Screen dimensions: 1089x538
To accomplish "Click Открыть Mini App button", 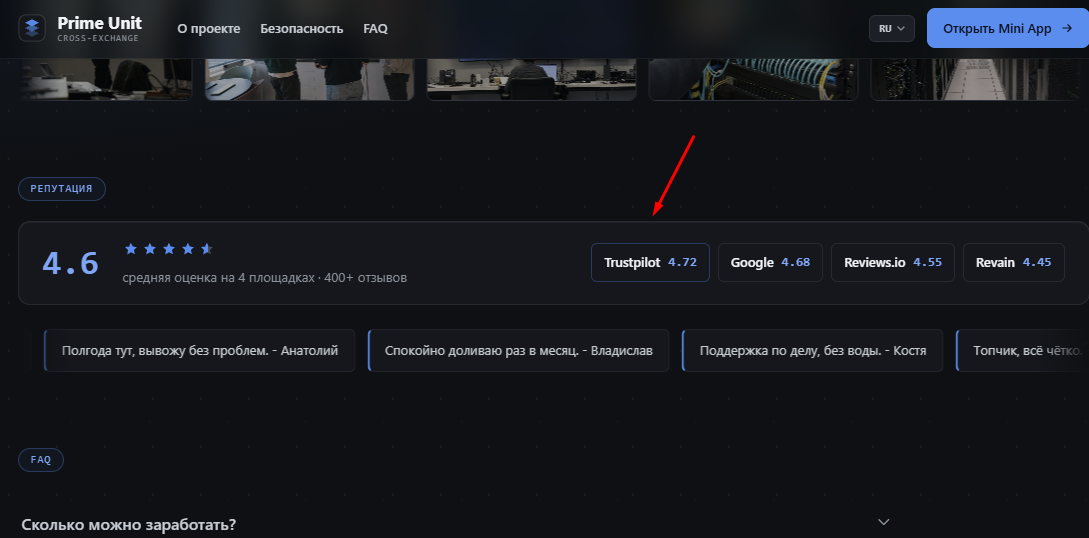I will pyautogui.click(x=1008, y=28).
